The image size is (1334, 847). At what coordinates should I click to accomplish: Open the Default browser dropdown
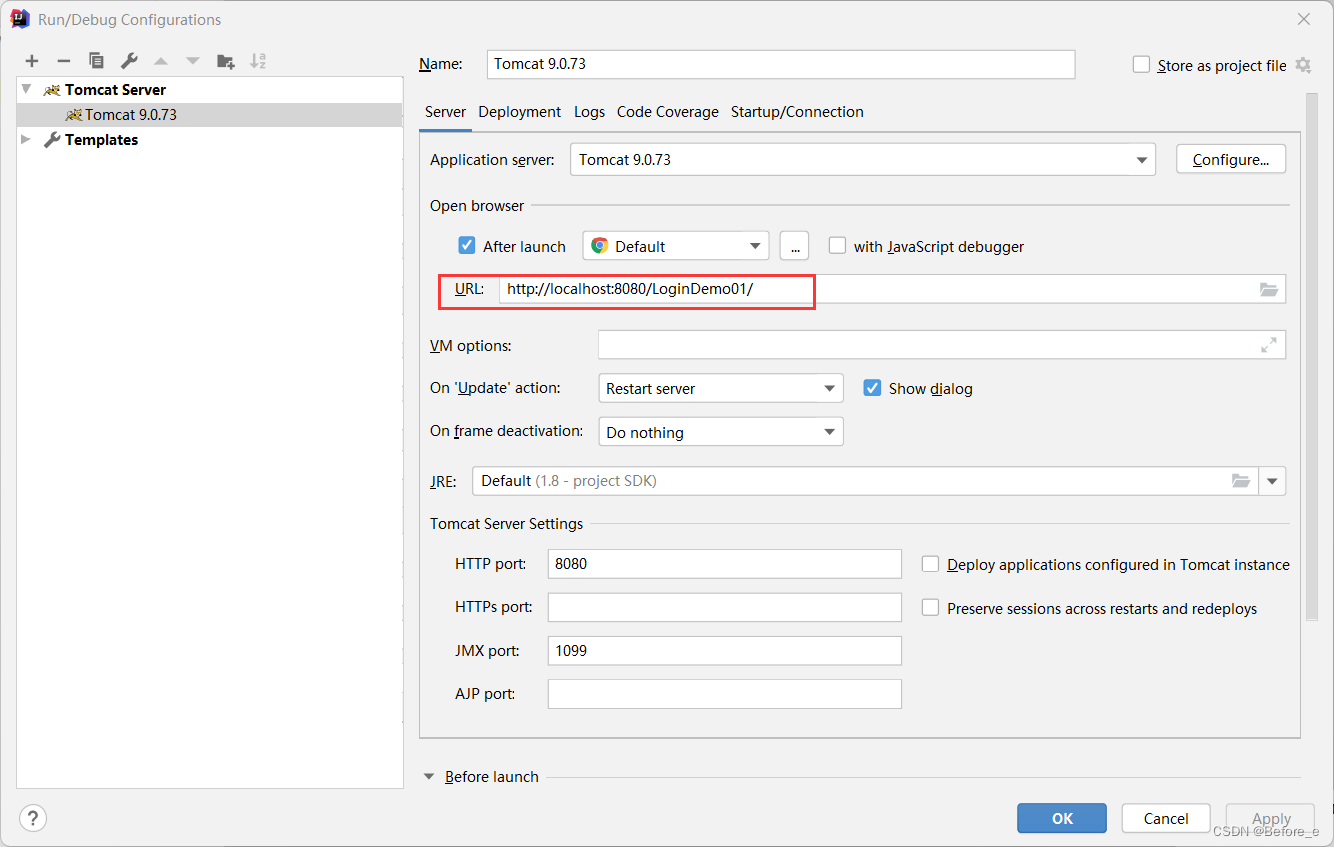(676, 246)
